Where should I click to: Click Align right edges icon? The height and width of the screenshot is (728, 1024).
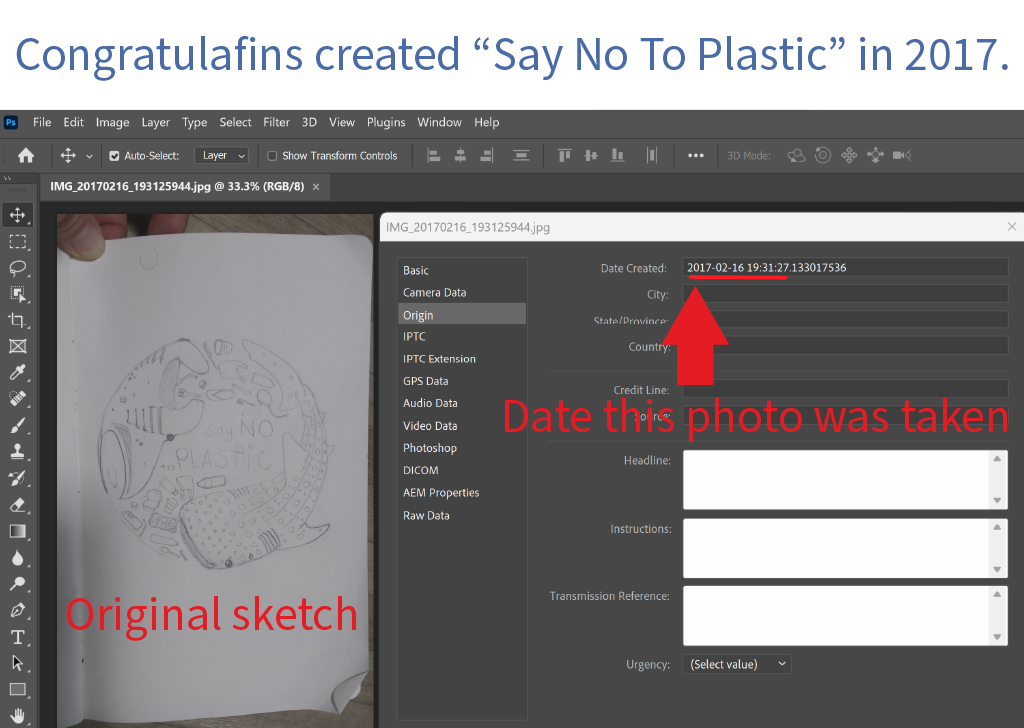(487, 155)
